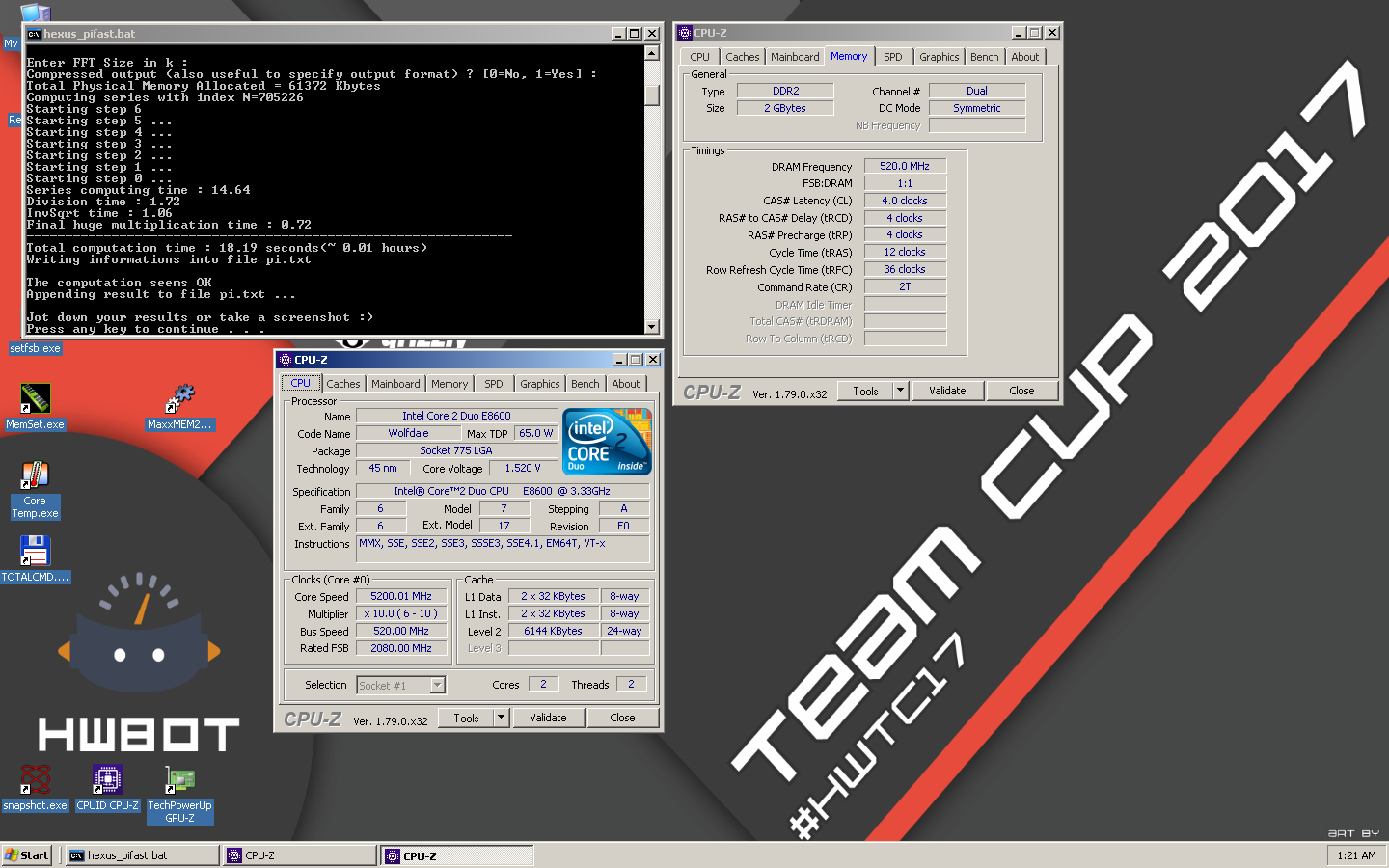
Task: Click console scrollbar up arrow
Action: [x=652, y=53]
